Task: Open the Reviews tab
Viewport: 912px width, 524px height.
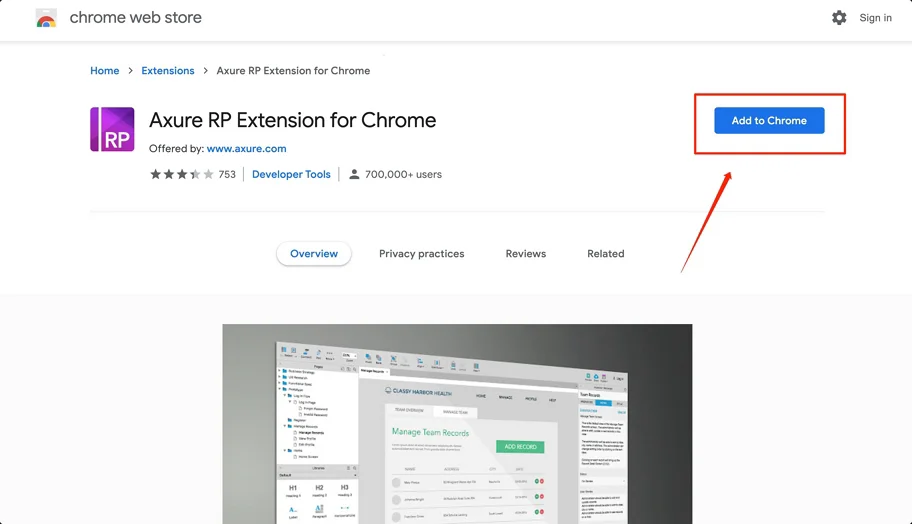Action: point(526,254)
